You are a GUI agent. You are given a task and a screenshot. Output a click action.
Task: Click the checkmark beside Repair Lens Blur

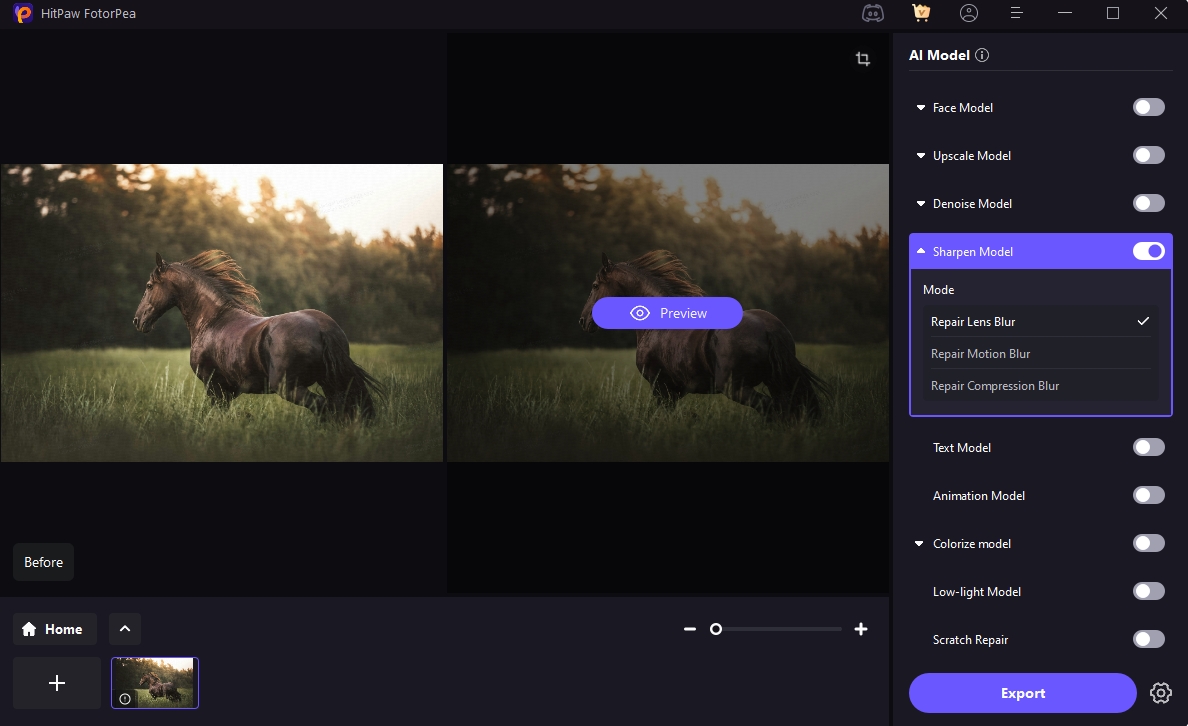point(1143,321)
